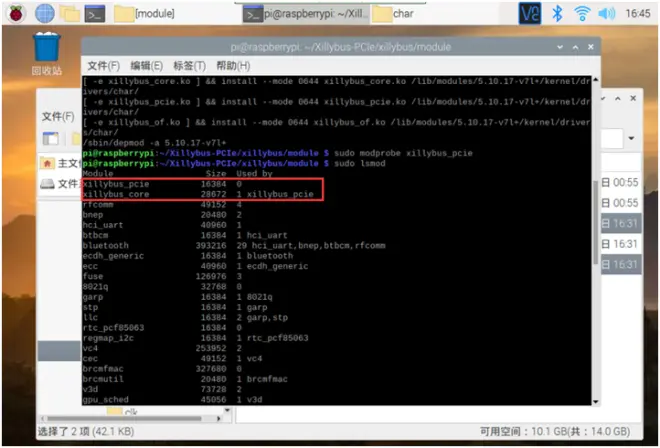This screenshot has width=660, height=448.
Task: Launch the web browser globe icon
Action: pyautogui.click(x=45, y=13)
